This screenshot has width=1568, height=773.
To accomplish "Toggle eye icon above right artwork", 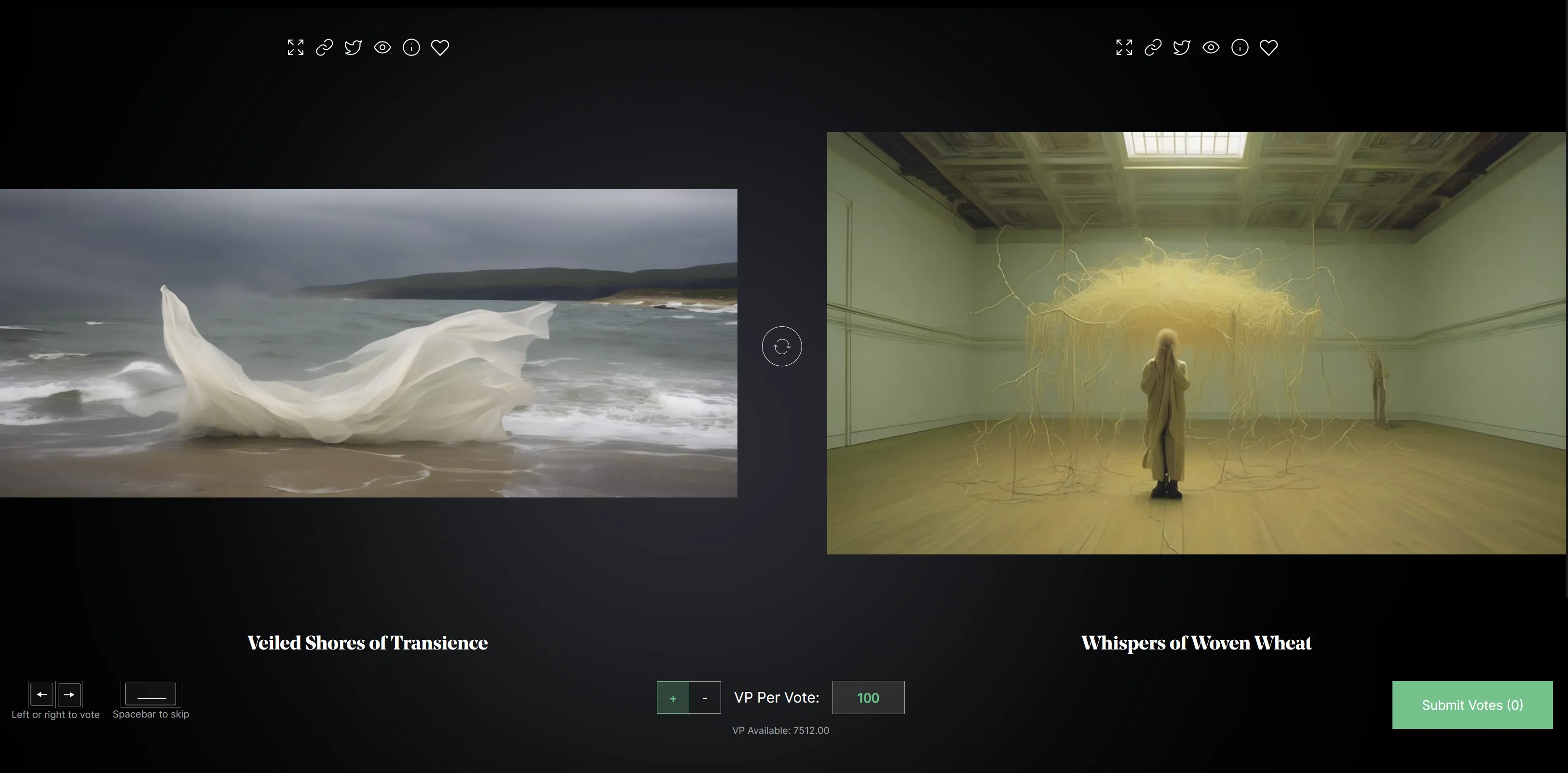I will (x=1211, y=47).
